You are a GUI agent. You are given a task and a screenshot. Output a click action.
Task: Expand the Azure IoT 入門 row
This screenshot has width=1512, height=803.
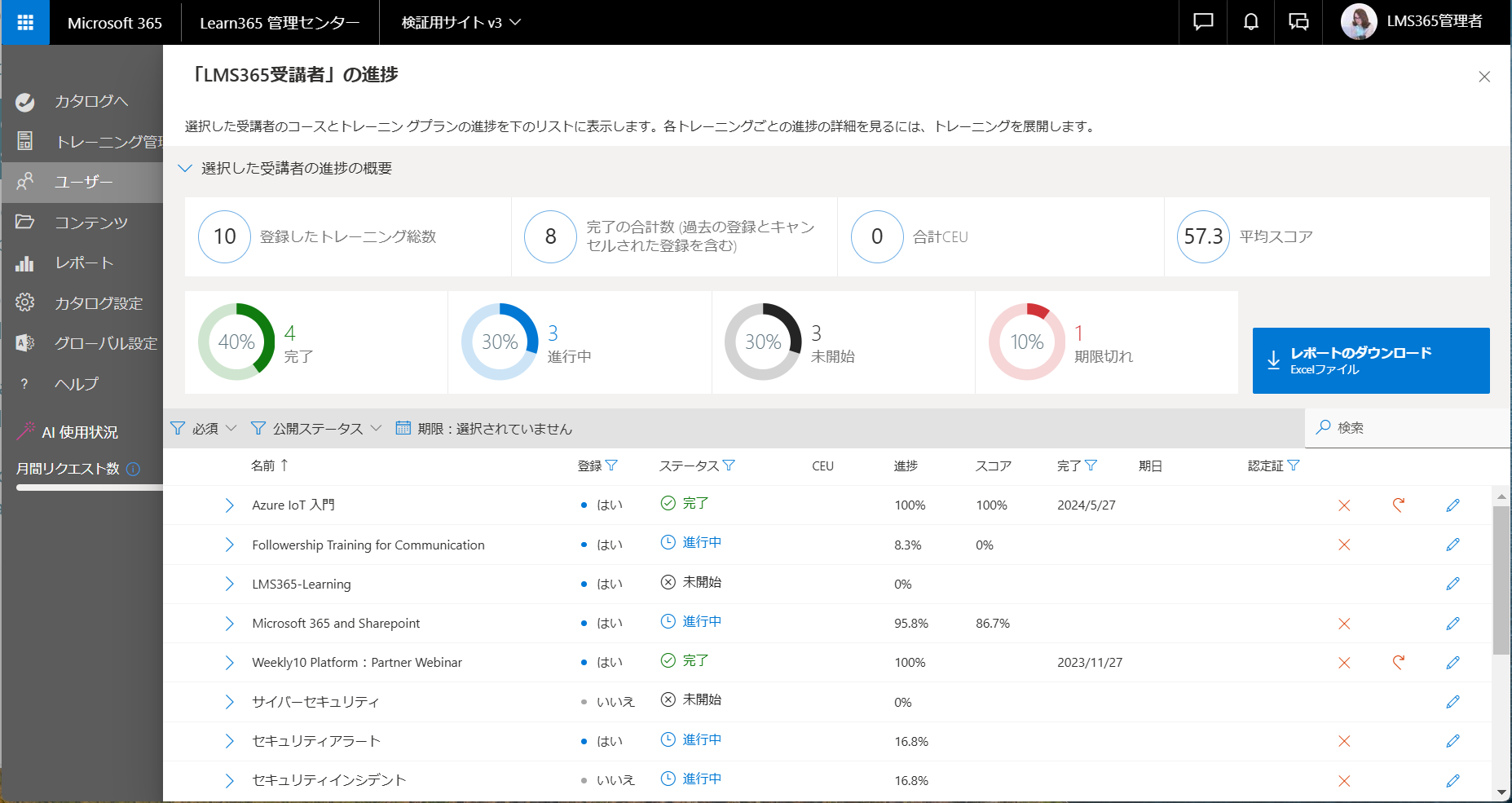coord(229,505)
